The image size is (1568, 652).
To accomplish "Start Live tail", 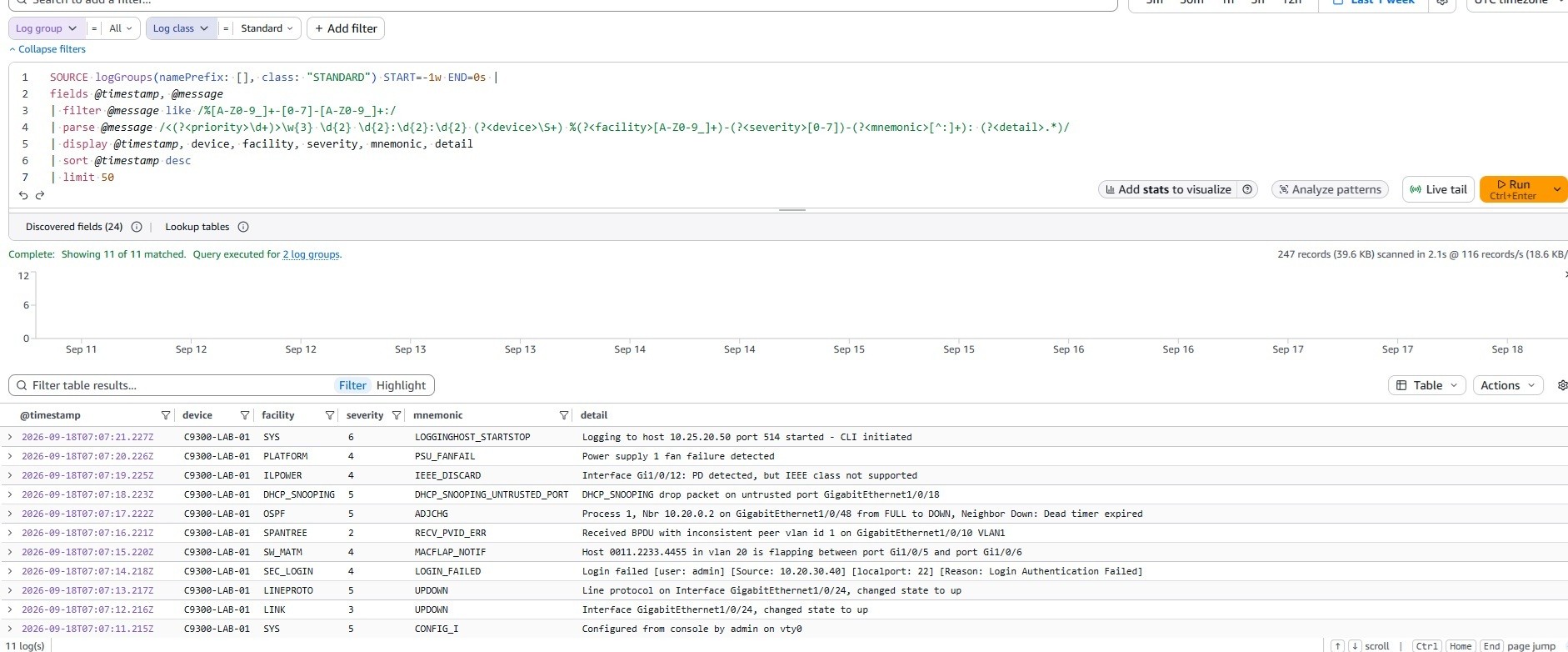I will (1438, 189).
